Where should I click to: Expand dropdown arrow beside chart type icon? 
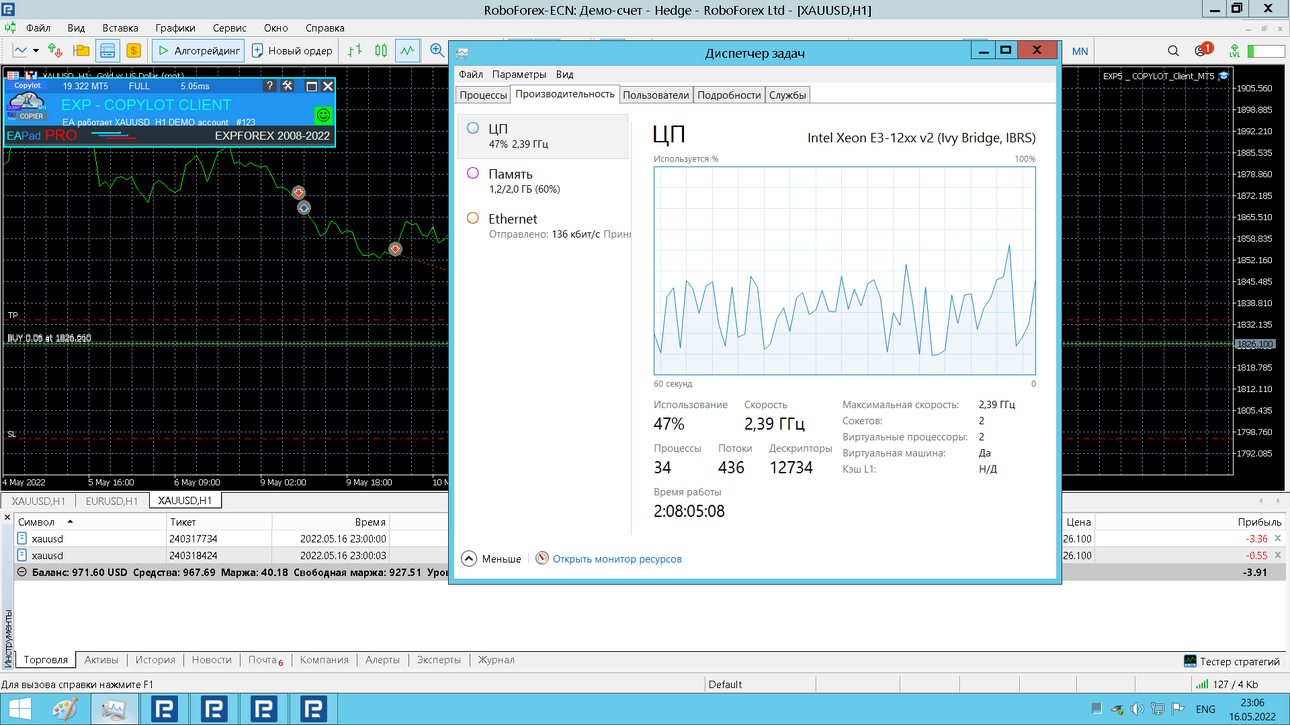(x=36, y=51)
